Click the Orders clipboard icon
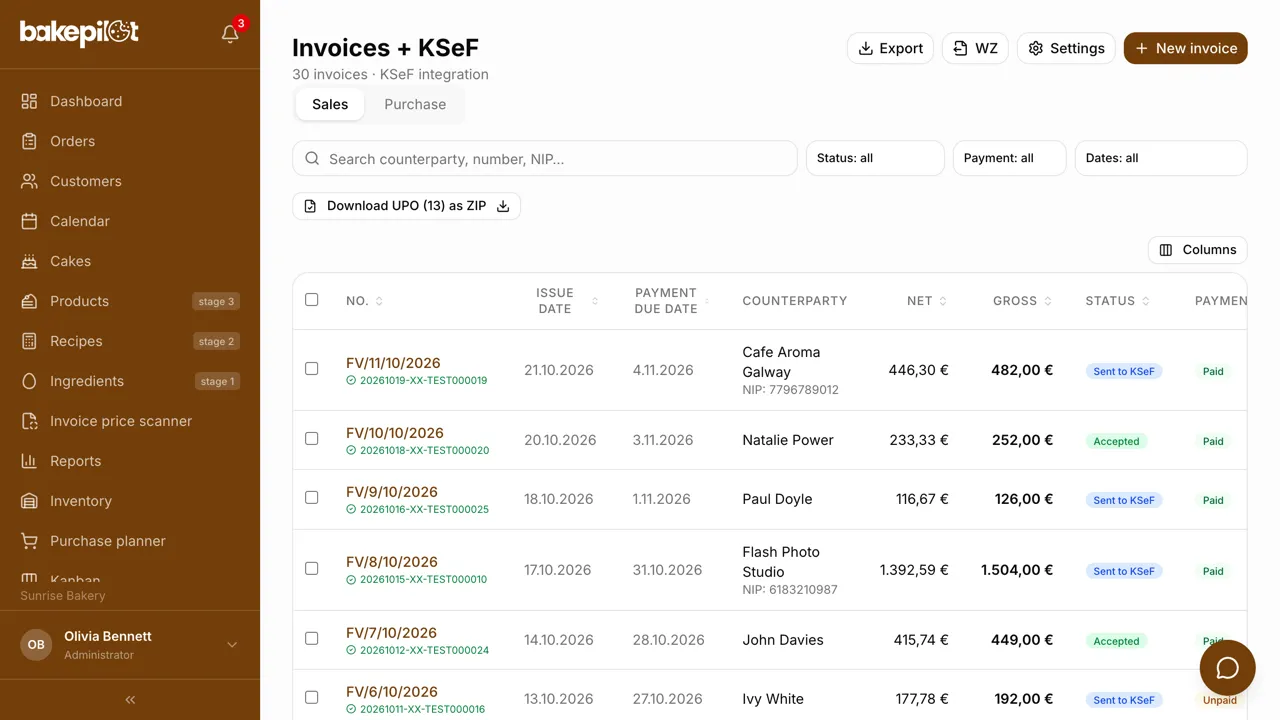The height and width of the screenshot is (720, 1280). (x=30, y=141)
